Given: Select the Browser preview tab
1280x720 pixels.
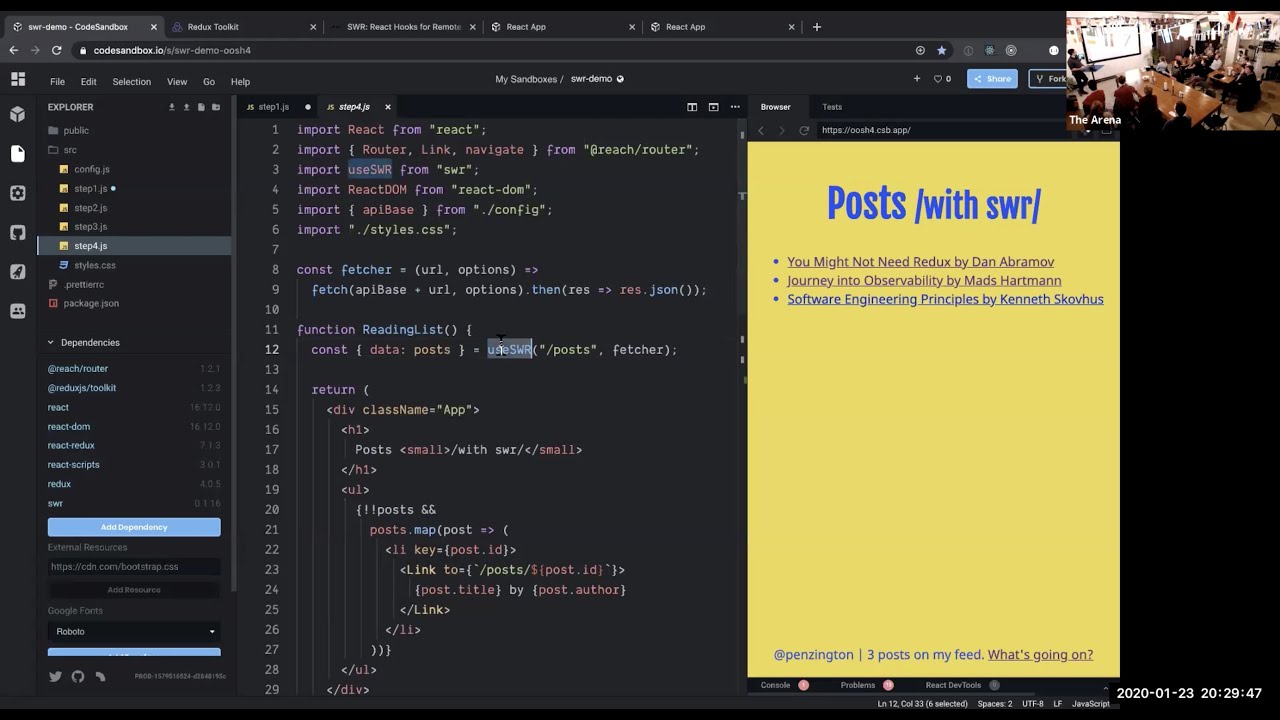Looking at the screenshot, I should 775,107.
